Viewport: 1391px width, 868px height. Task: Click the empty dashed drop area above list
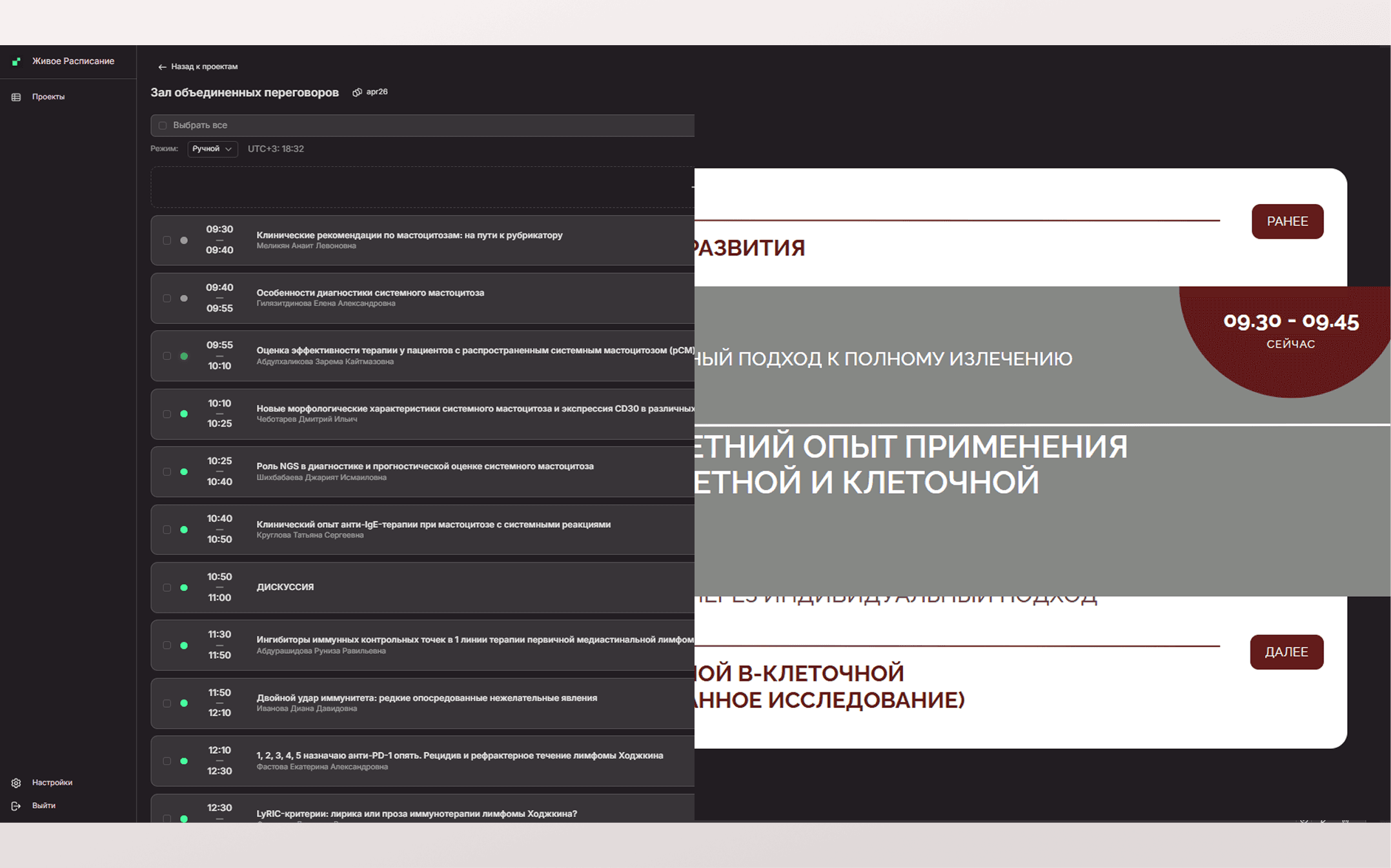[x=422, y=187]
